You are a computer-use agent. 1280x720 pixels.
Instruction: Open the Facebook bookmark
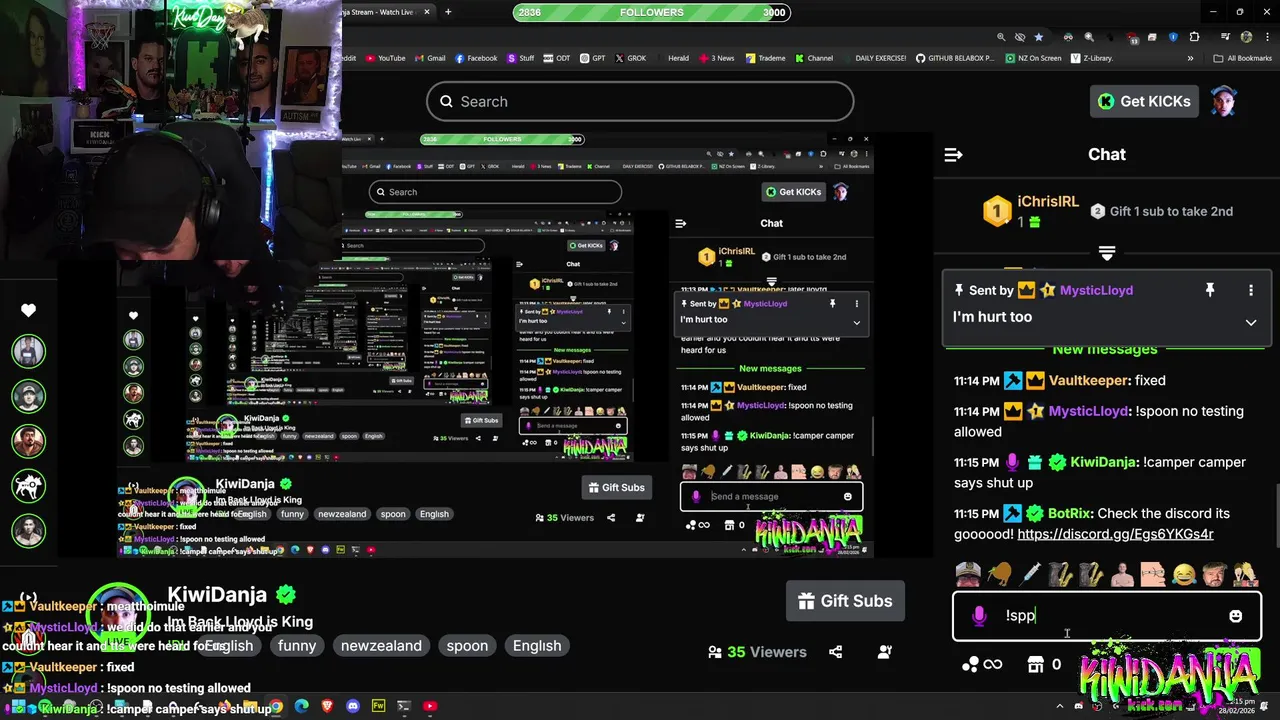(x=475, y=58)
